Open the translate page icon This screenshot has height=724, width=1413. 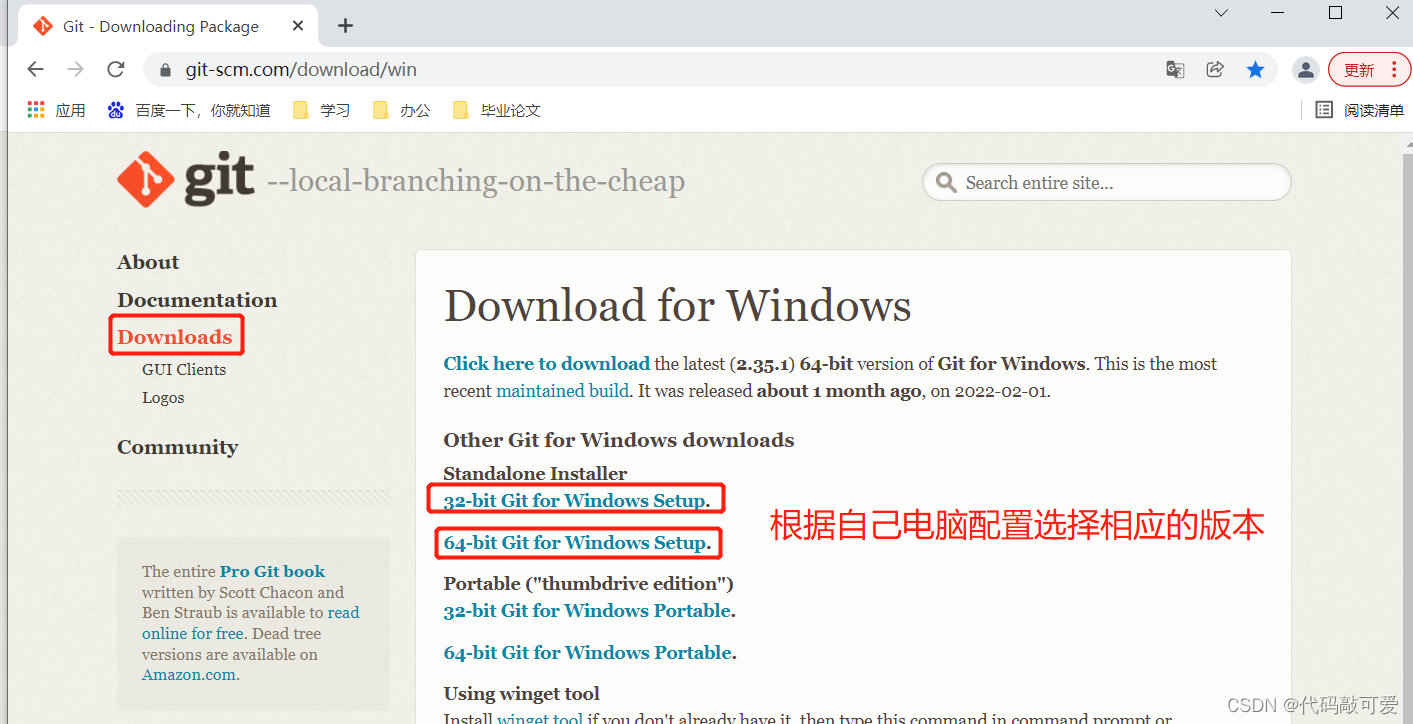1175,69
